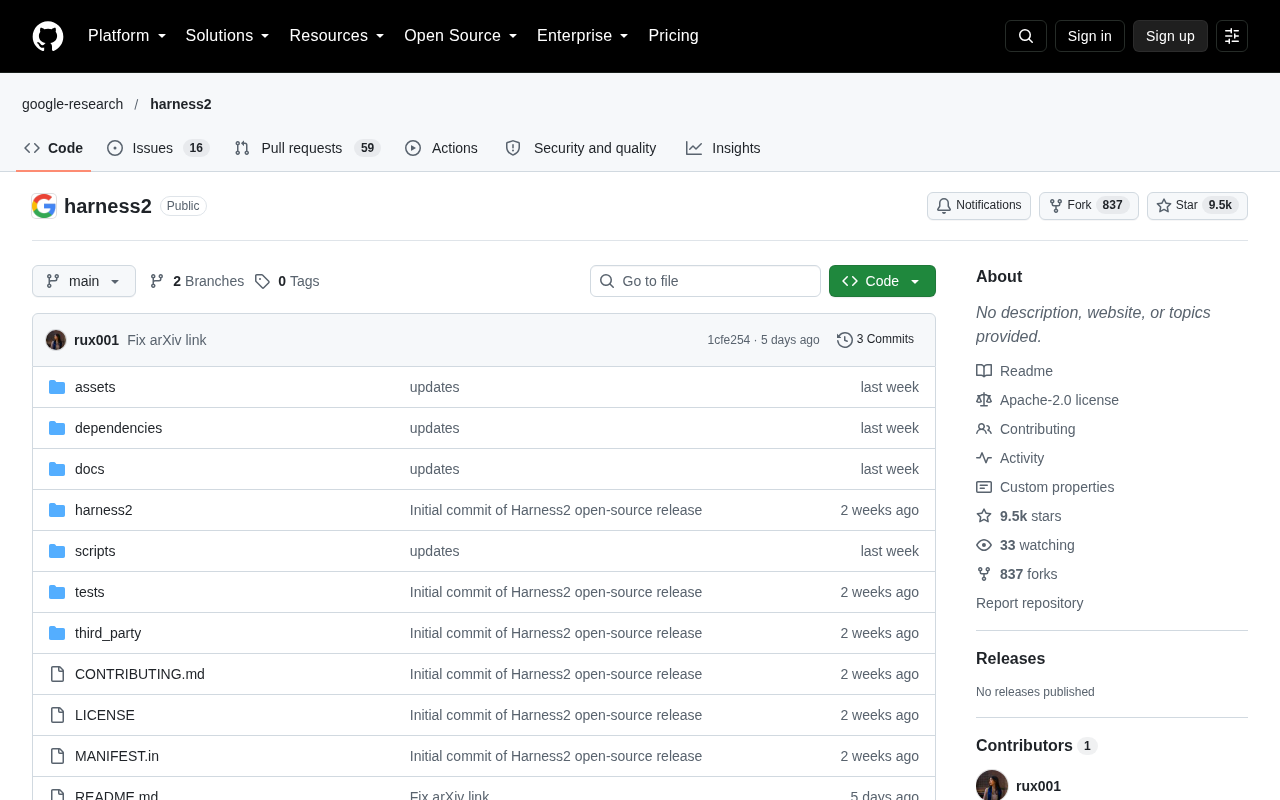Image resolution: width=1280 pixels, height=800 pixels.
Task: Expand the green Code dropdown
Action: (x=882, y=281)
